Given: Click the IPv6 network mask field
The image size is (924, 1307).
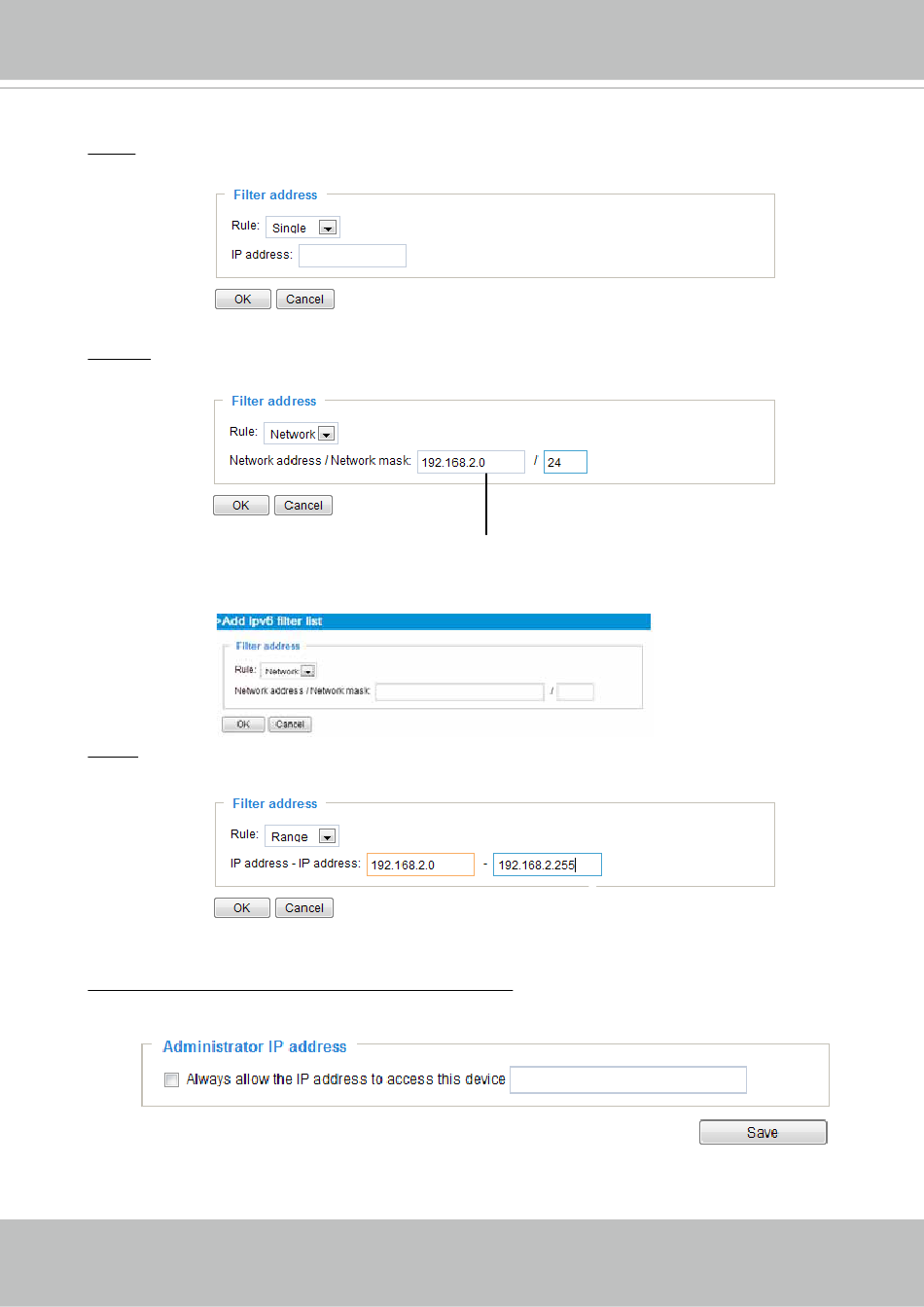Looking at the screenshot, I should pyautogui.click(x=576, y=692).
